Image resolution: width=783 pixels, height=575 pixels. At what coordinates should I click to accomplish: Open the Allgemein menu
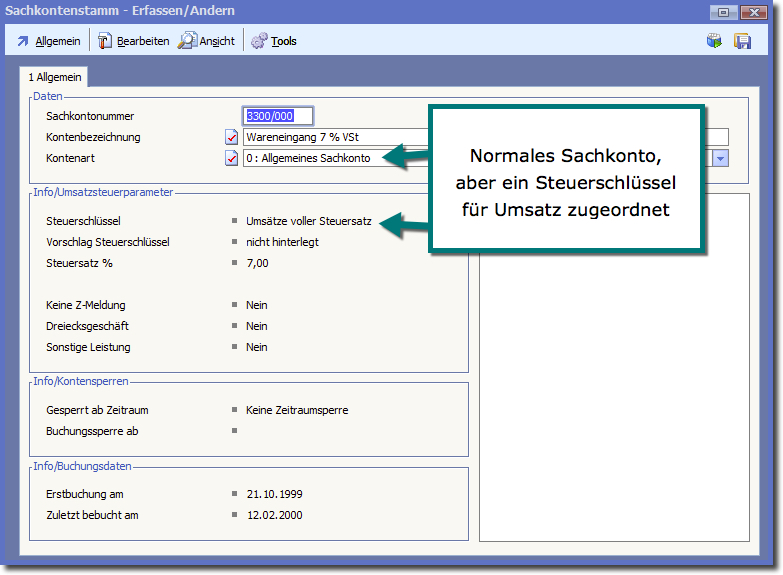tap(58, 41)
